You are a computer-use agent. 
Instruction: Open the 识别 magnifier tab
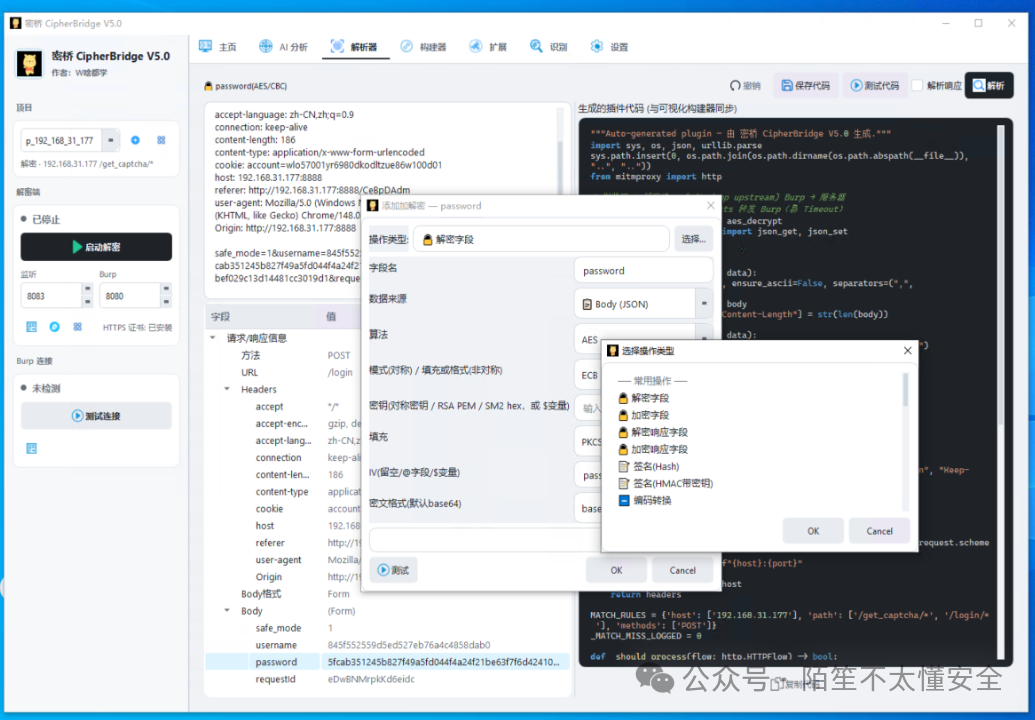548,47
